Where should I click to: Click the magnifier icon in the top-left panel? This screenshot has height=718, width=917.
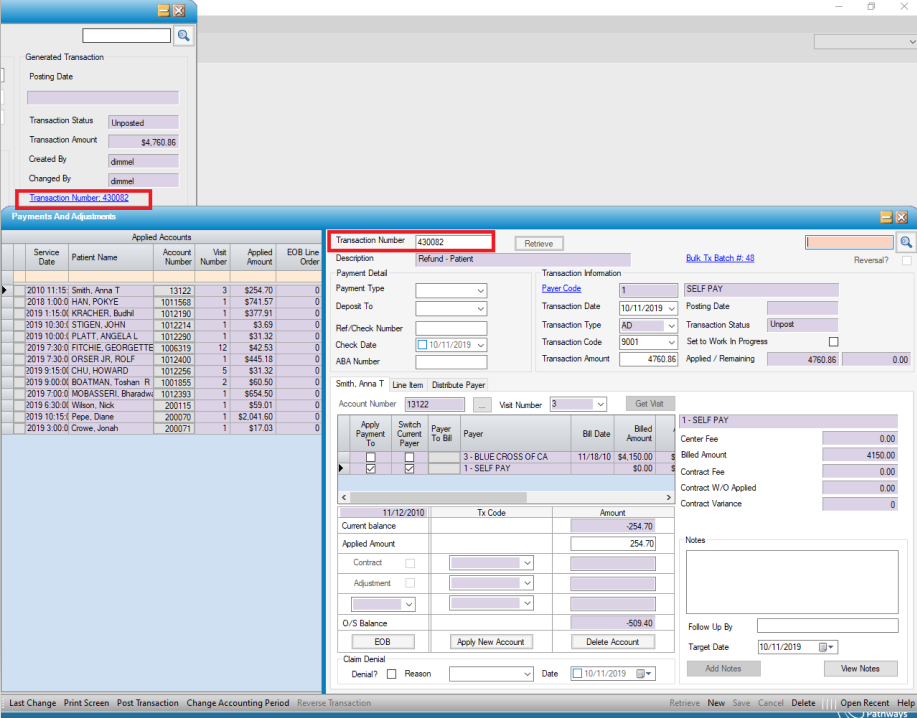[184, 35]
